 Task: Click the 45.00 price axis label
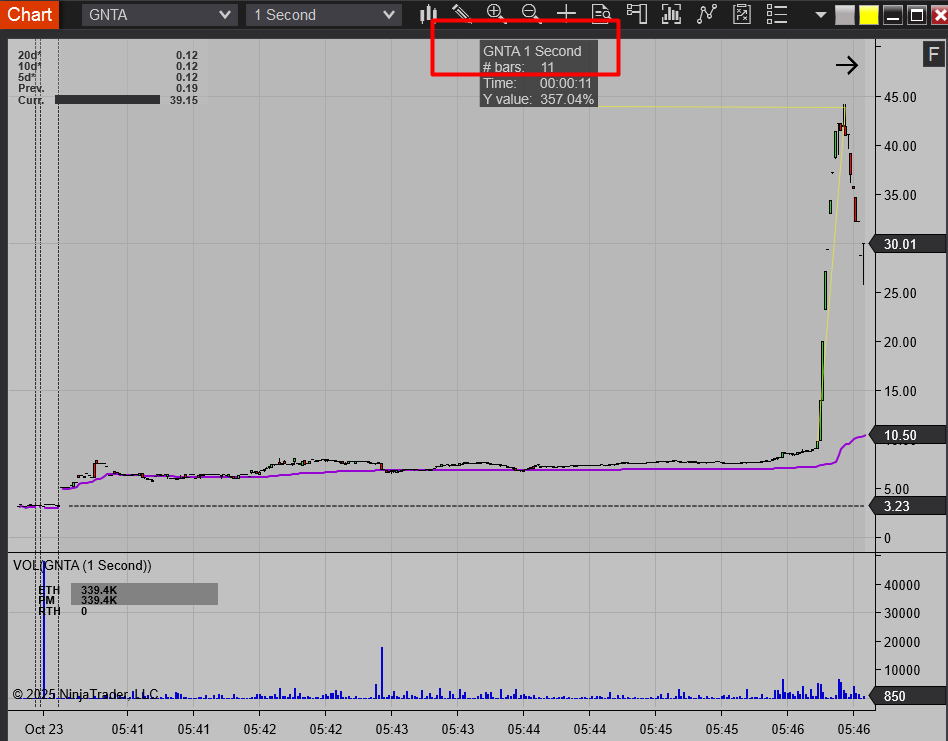point(900,97)
